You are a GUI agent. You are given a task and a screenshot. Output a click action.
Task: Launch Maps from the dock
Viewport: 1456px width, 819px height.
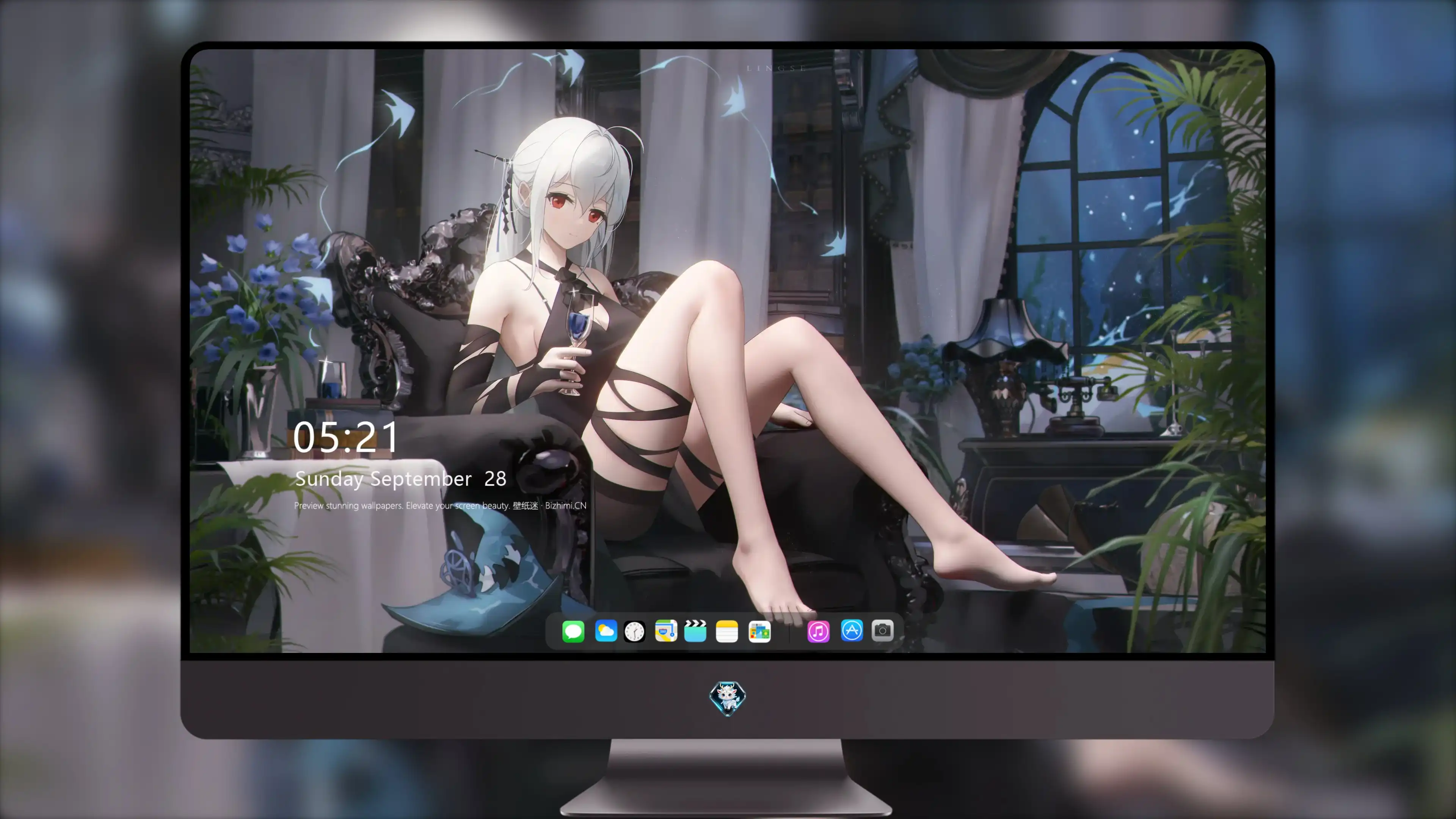pos(666,631)
